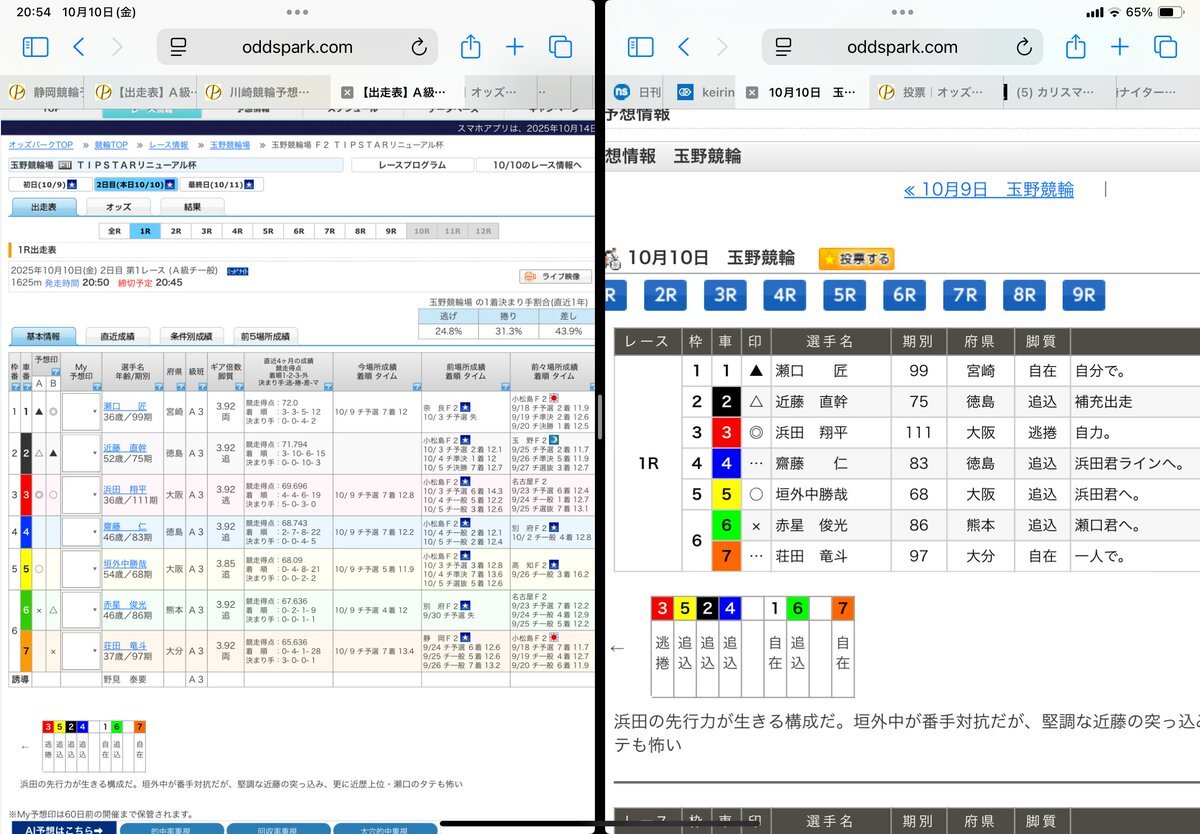
Task: Go back in the right Safari window
Action: coord(684,47)
